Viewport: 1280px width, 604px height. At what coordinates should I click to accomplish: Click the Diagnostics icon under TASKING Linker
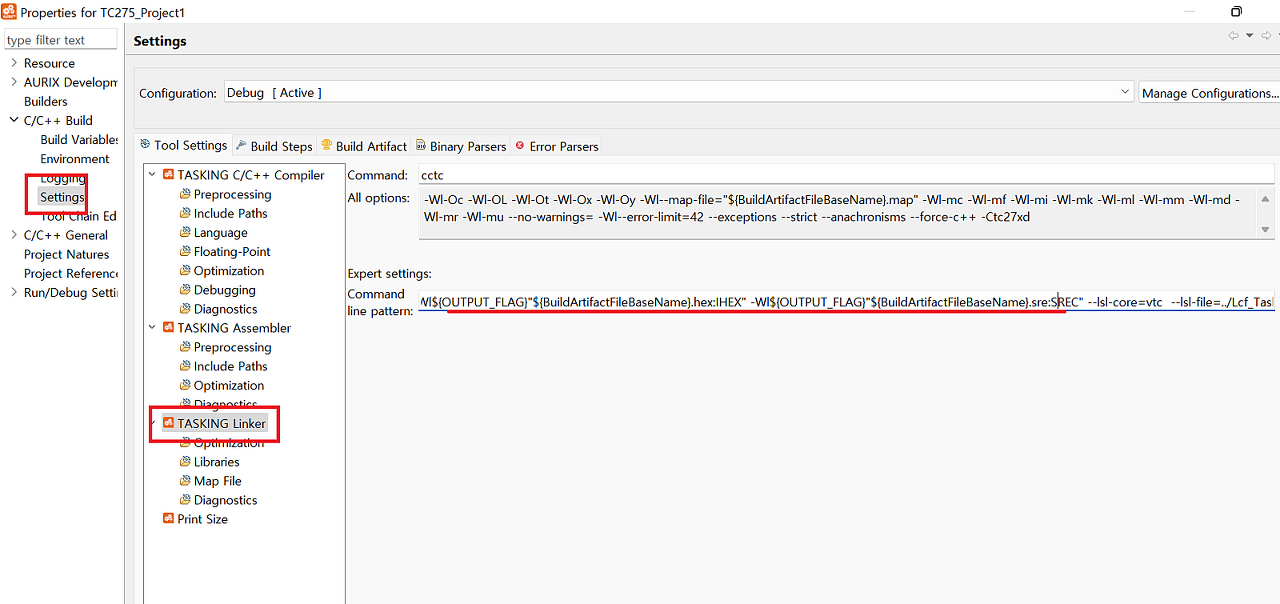pos(185,500)
